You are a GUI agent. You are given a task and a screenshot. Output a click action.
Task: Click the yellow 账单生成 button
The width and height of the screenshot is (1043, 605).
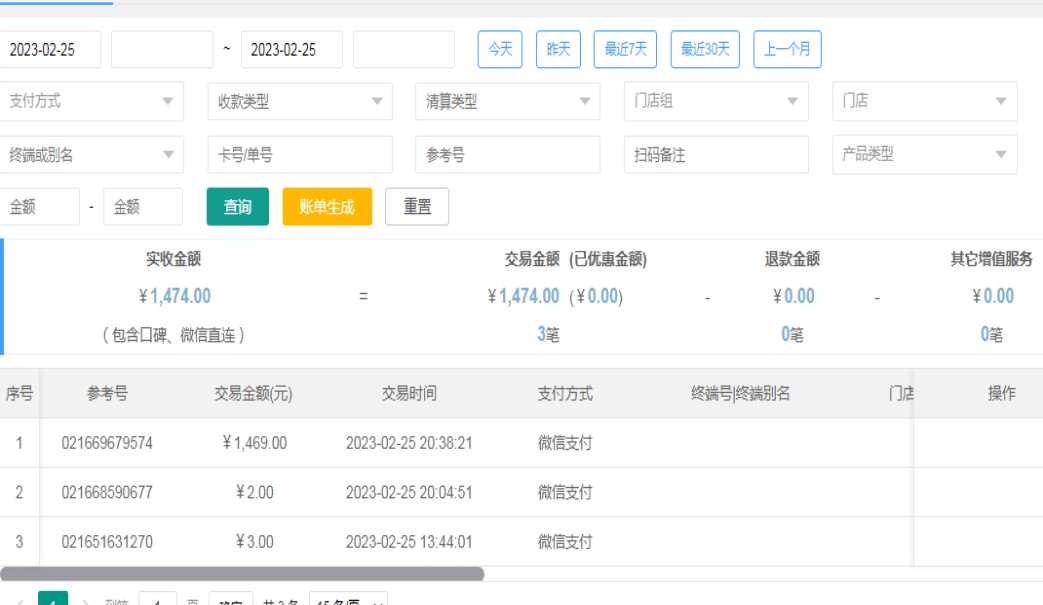tap(327, 207)
